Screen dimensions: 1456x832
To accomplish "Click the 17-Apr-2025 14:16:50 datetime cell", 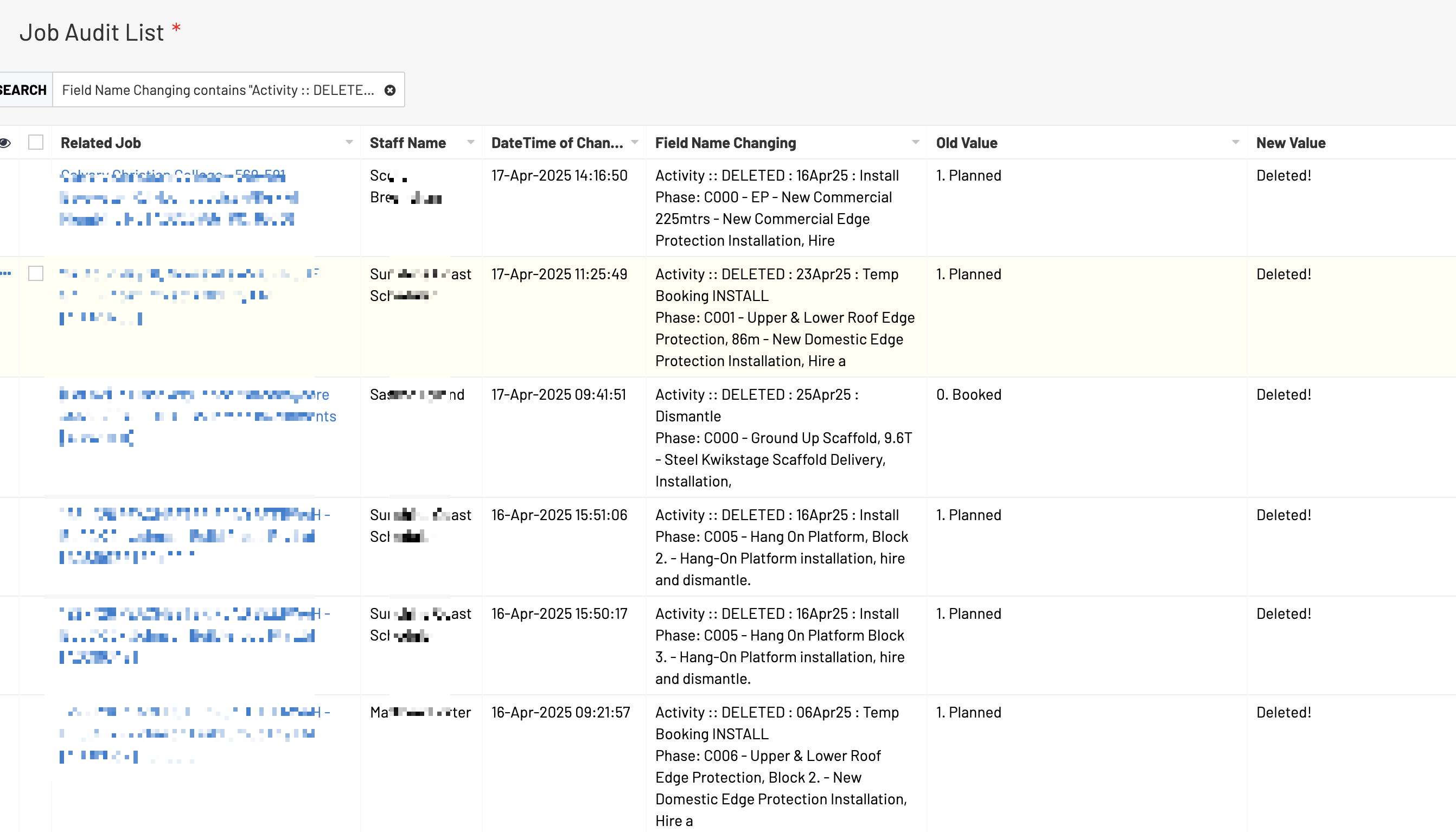I will click(559, 175).
